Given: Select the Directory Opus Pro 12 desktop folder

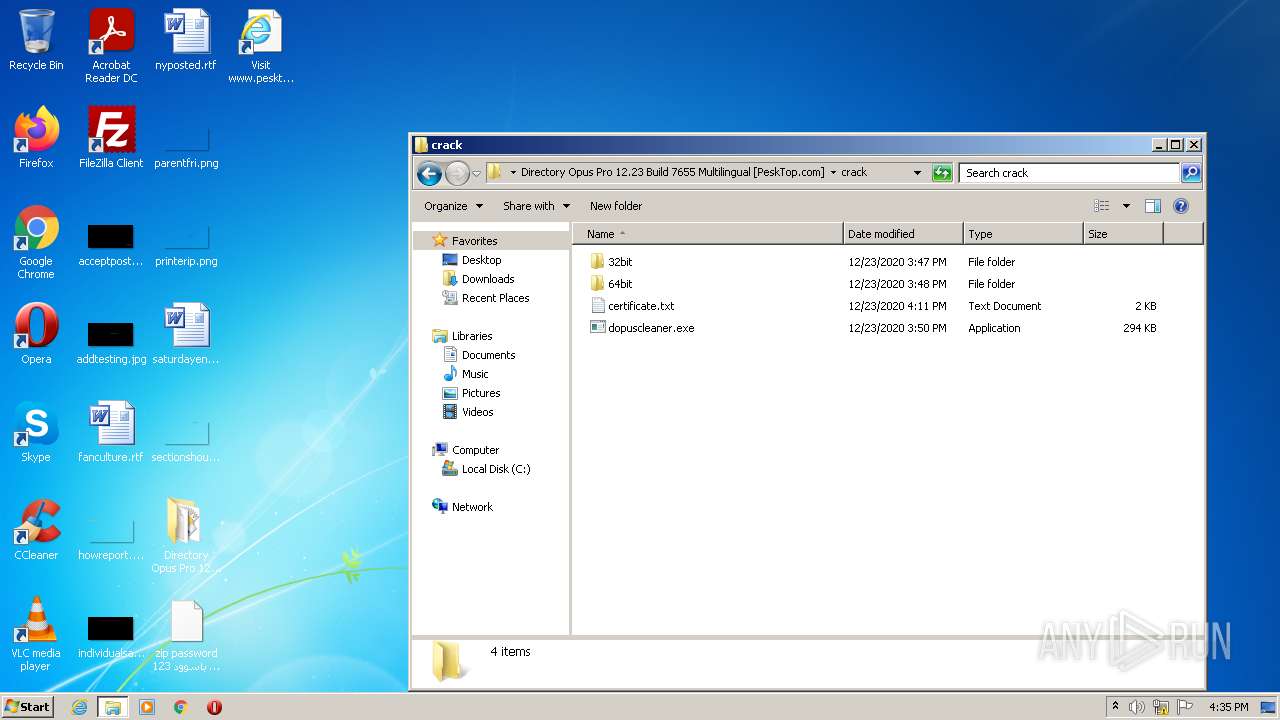Looking at the screenshot, I should coord(186,536).
